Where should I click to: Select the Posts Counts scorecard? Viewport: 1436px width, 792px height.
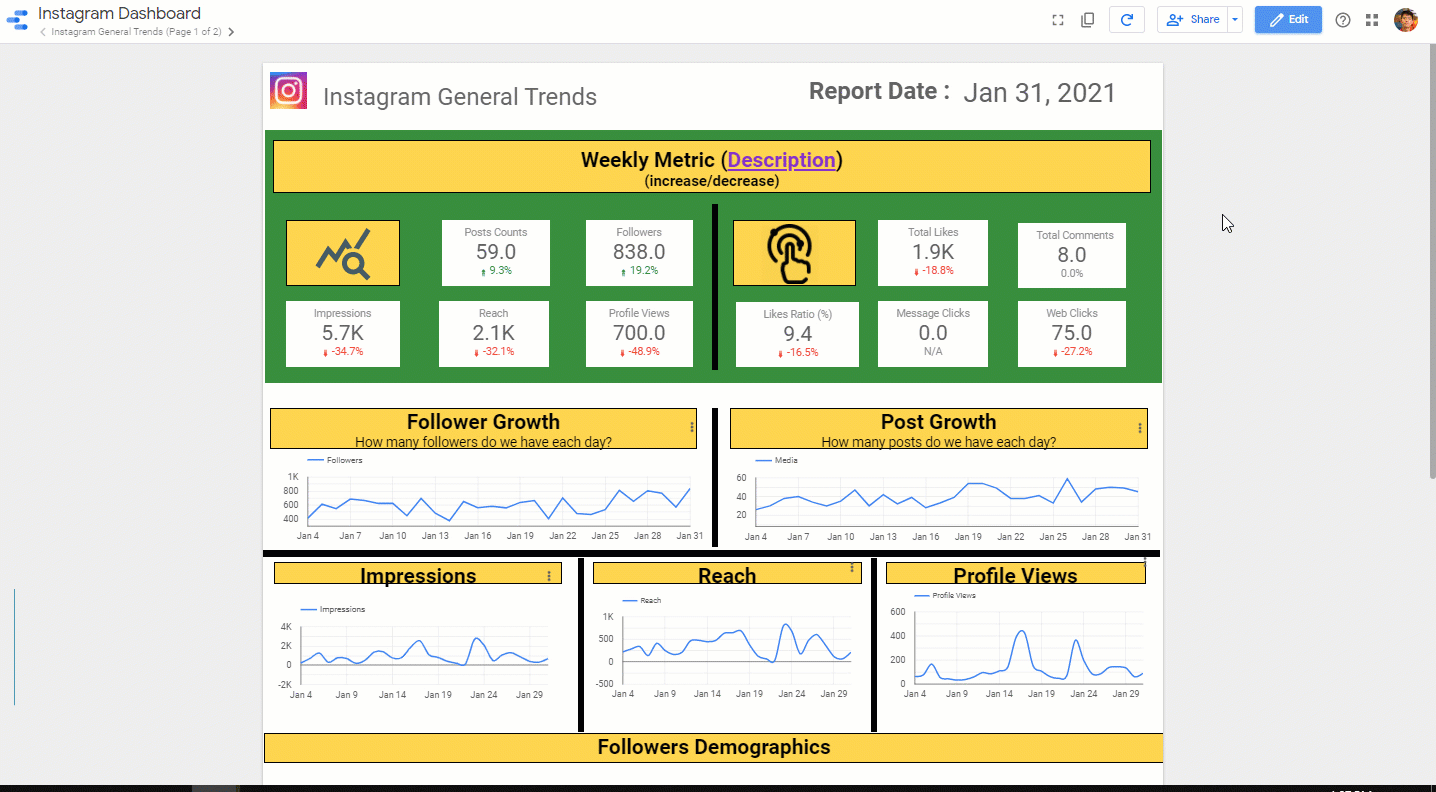(496, 252)
